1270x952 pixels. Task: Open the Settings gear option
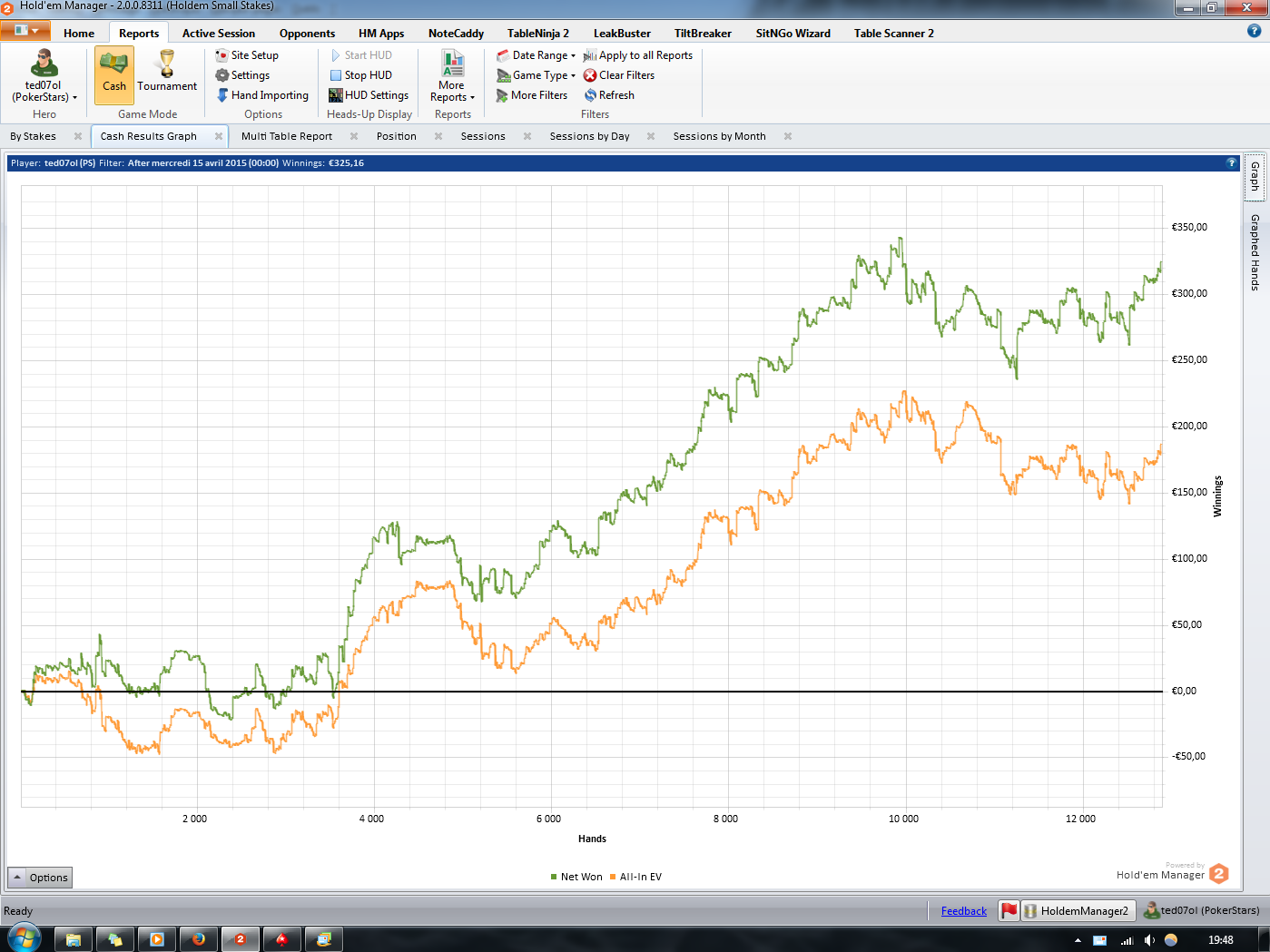click(242, 75)
